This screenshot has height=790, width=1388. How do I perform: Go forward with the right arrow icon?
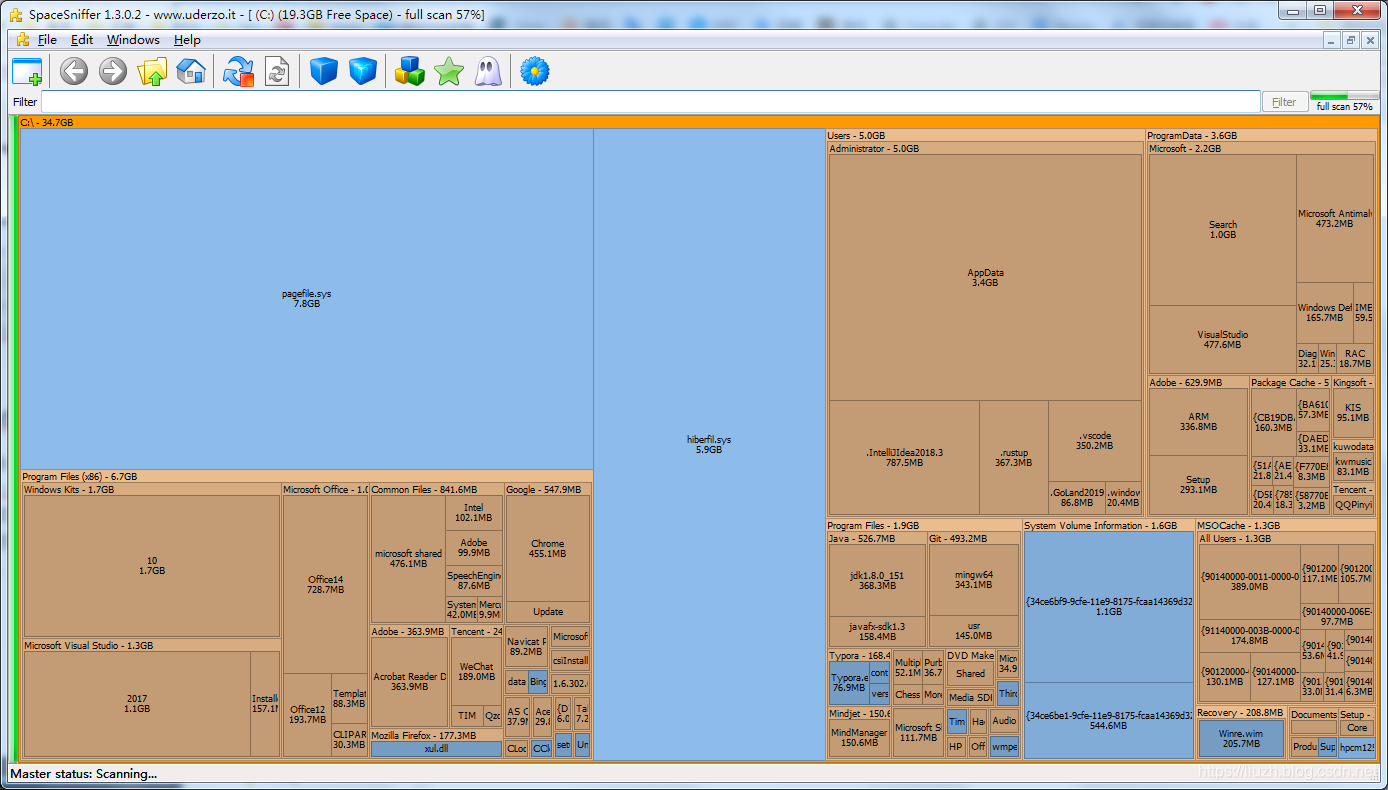113,71
